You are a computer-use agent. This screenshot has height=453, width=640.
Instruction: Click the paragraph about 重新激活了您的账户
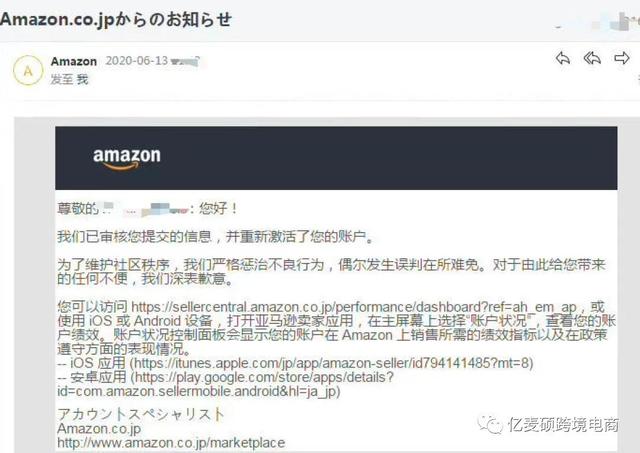(x=215, y=236)
